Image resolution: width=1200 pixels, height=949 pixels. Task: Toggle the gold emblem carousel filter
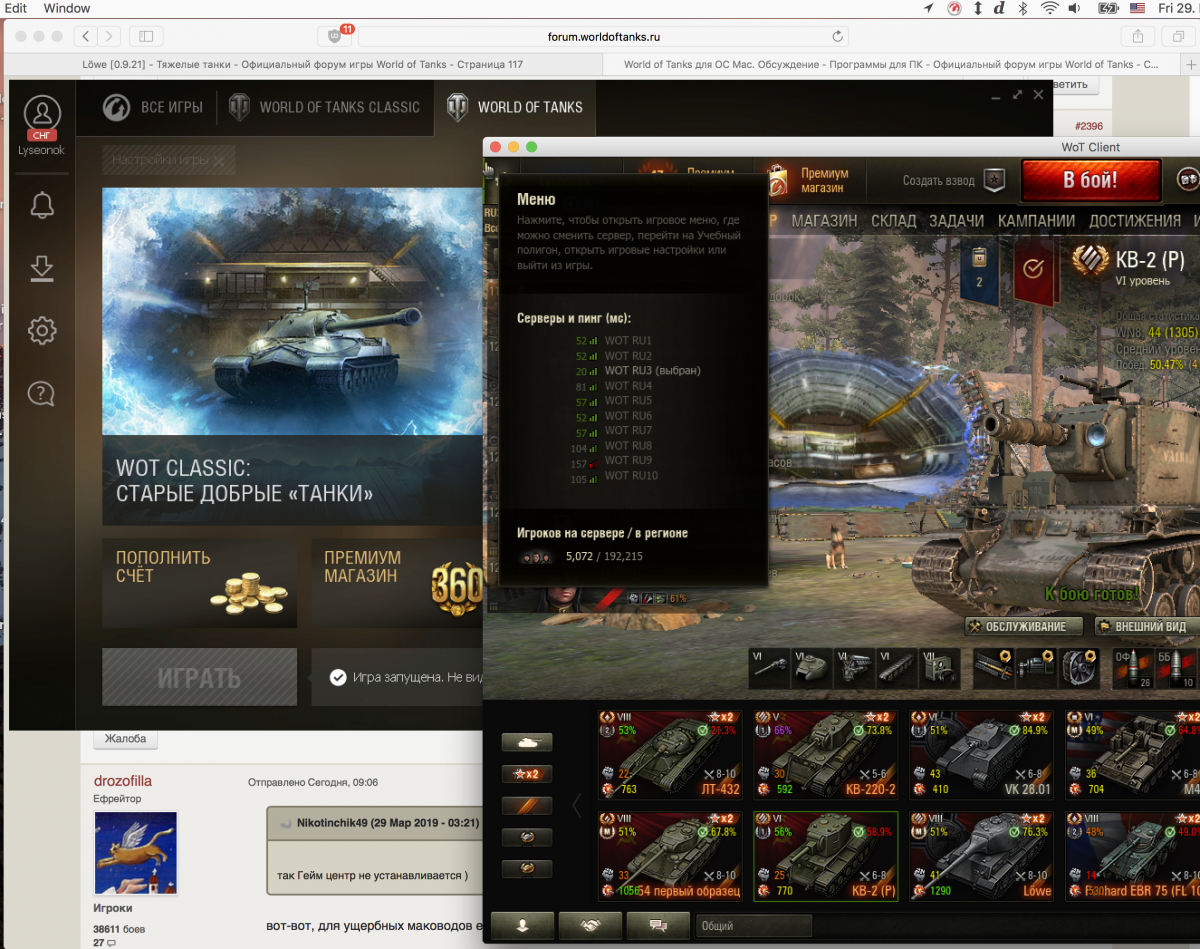pos(527,867)
